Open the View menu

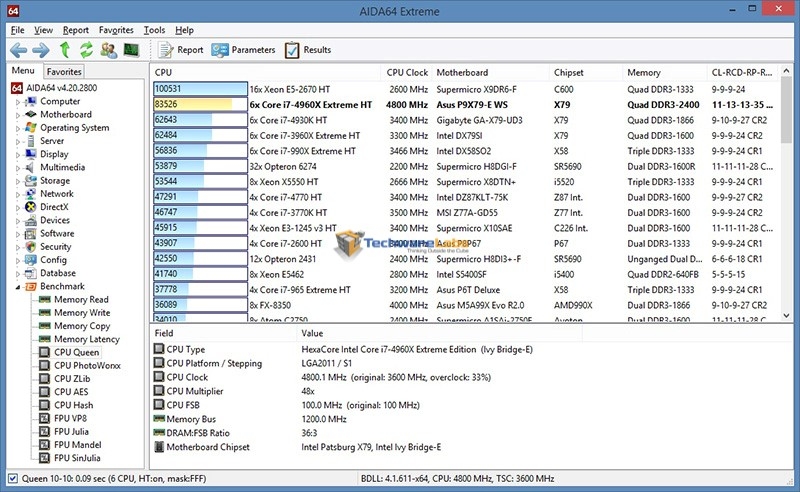(43, 30)
